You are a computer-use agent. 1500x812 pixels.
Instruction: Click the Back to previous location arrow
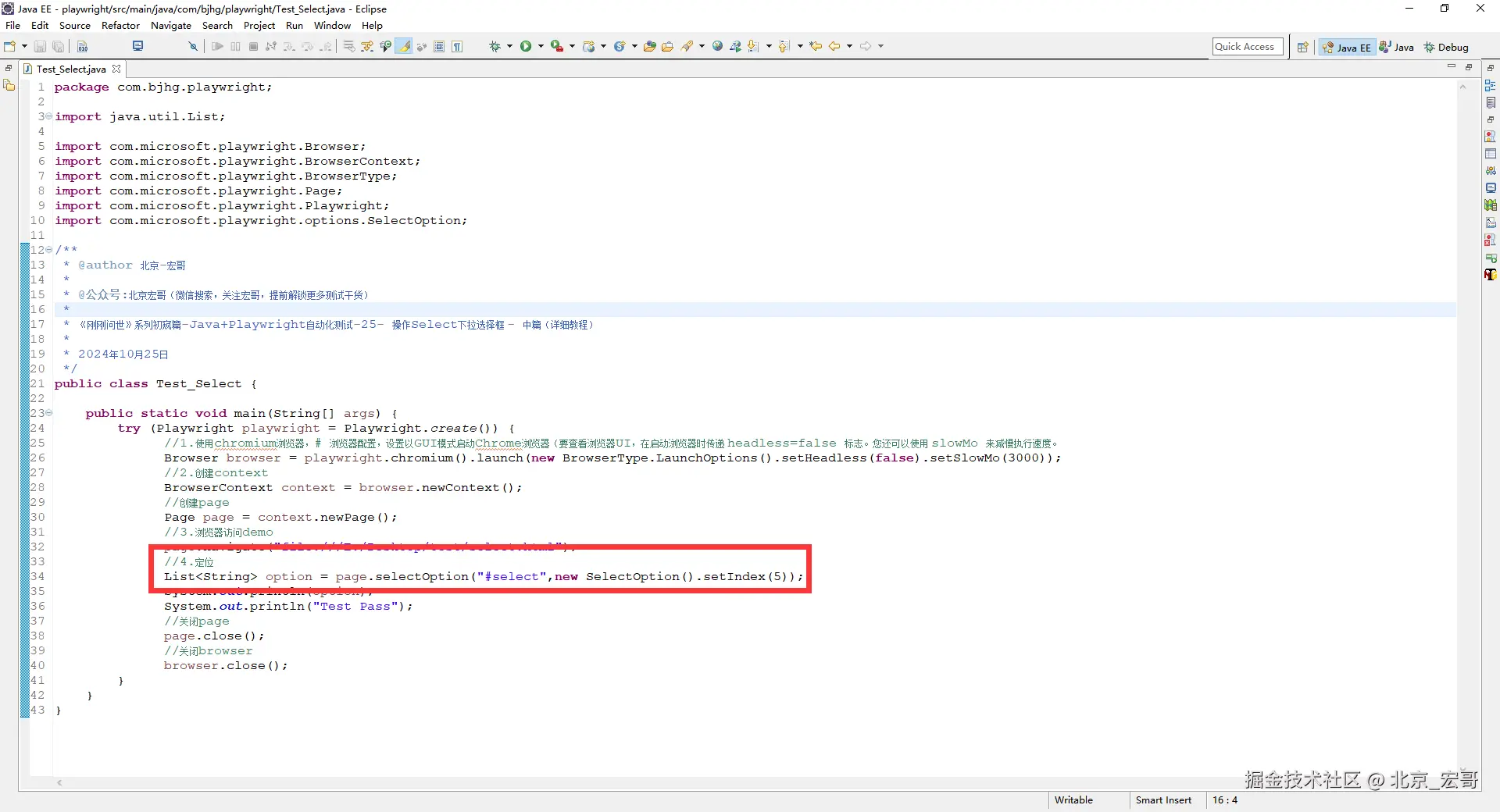tap(834, 47)
